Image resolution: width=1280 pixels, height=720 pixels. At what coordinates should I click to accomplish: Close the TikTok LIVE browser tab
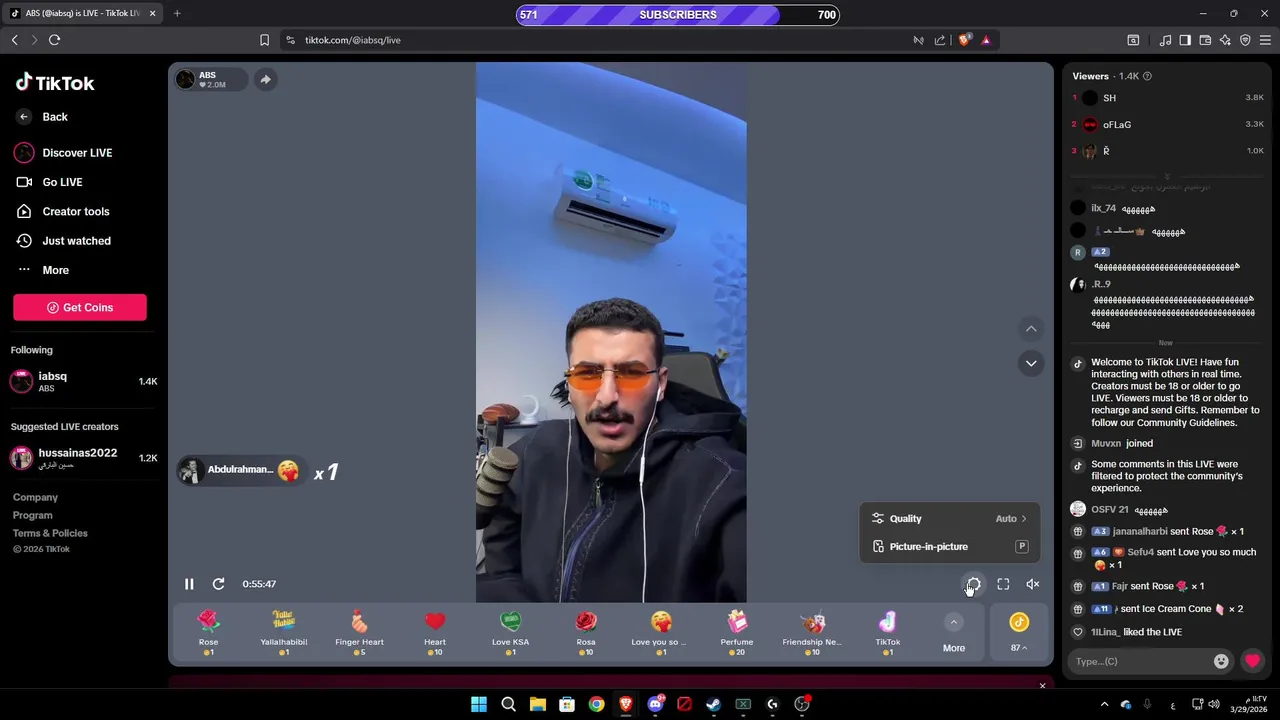click(152, 14)
